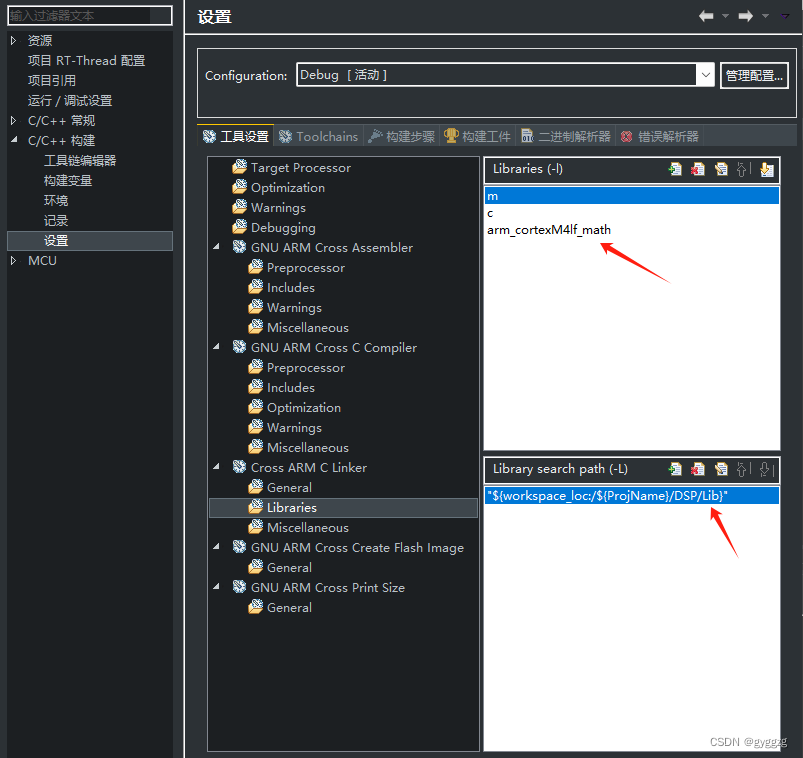
Task: Open the Configuration dropdown
Action: [706, 75]
